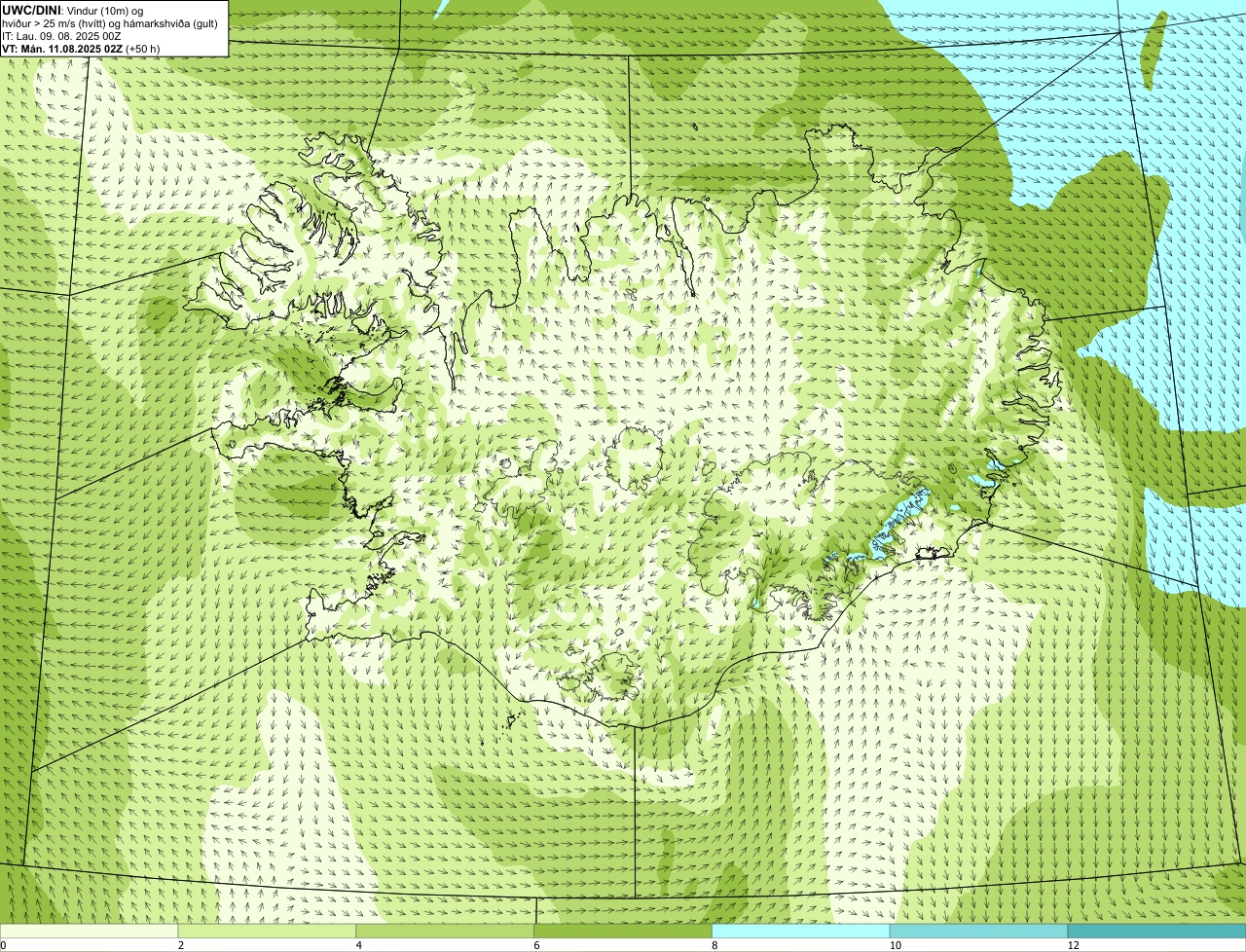Click the 10–12 cyan color scale segment

pyautogui.click(x=978, y=932)
